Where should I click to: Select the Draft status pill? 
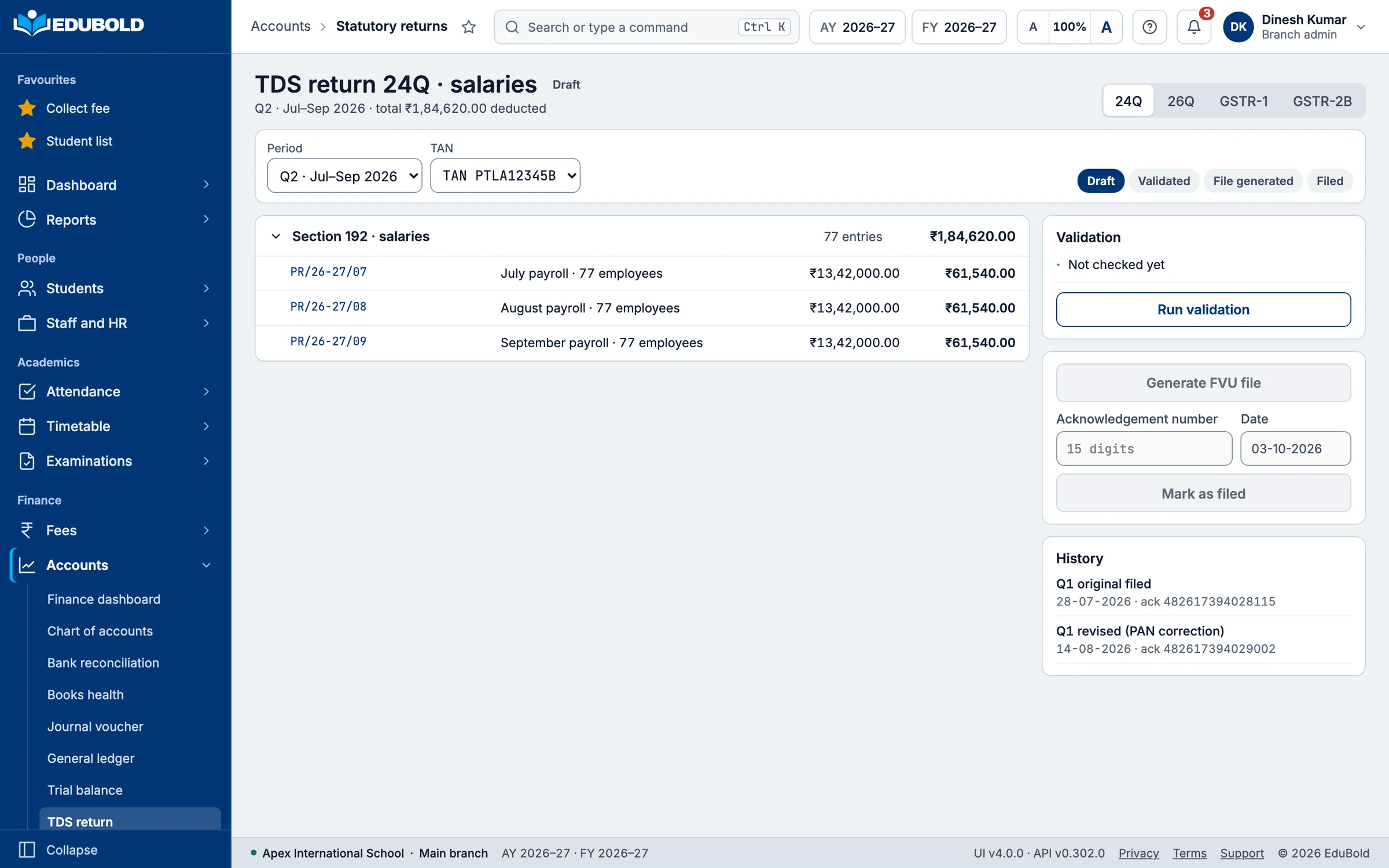[1100, 181]
